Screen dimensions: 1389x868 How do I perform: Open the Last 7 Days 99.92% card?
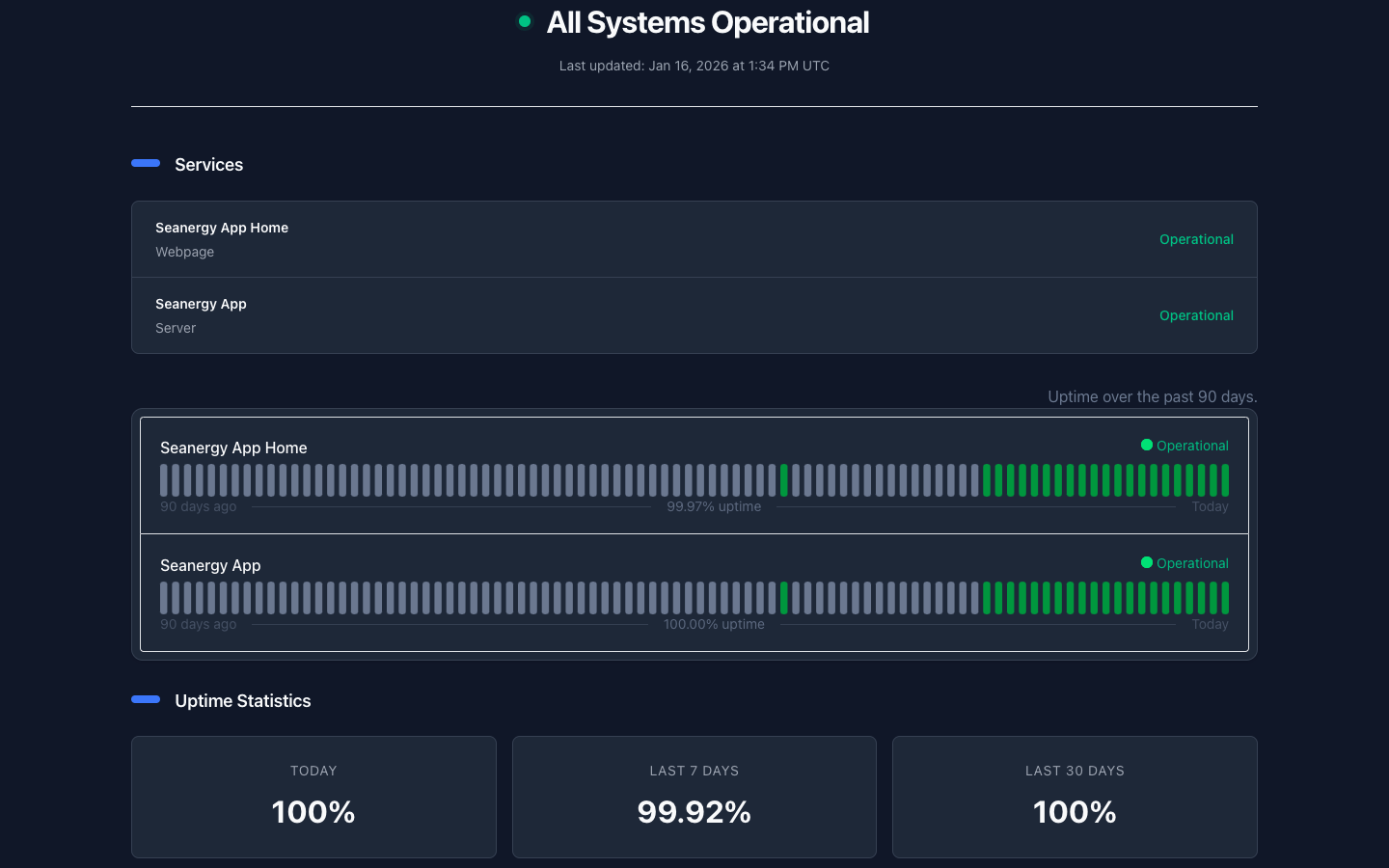pyautogui.click(x=694, y=797)
